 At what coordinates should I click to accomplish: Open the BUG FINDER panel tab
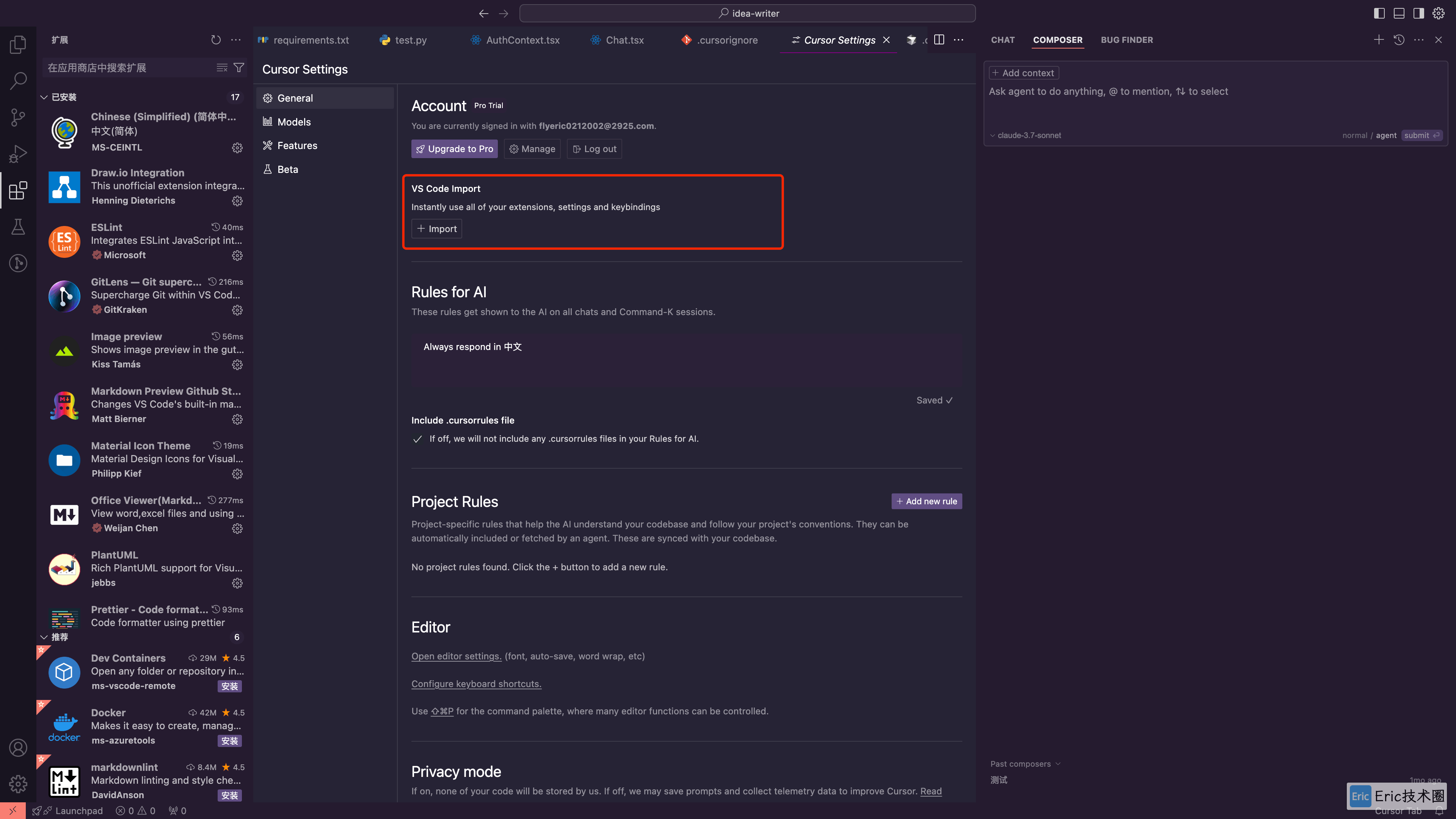pos(1127,39)
